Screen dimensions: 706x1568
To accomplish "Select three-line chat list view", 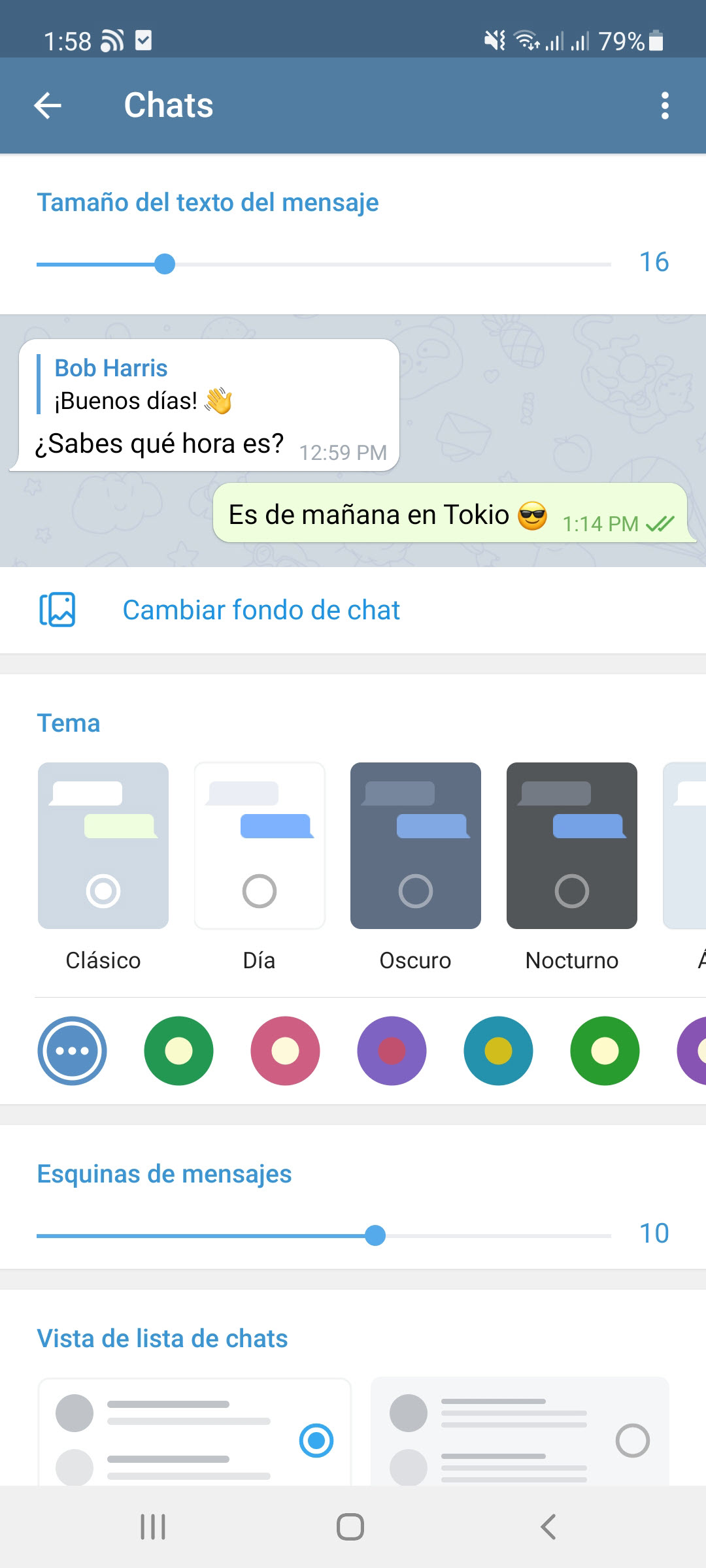I will [520, 1432].
